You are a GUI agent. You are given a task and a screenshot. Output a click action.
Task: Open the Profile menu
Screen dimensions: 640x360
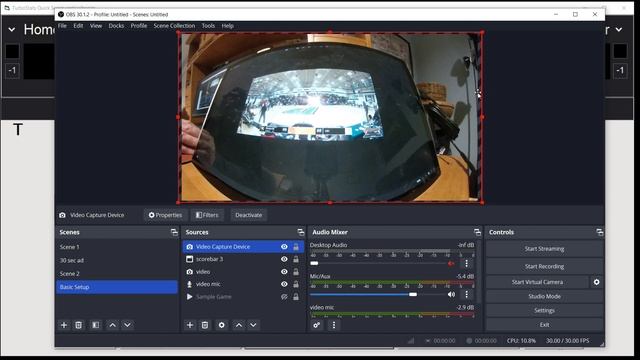(x=139, y=26)
